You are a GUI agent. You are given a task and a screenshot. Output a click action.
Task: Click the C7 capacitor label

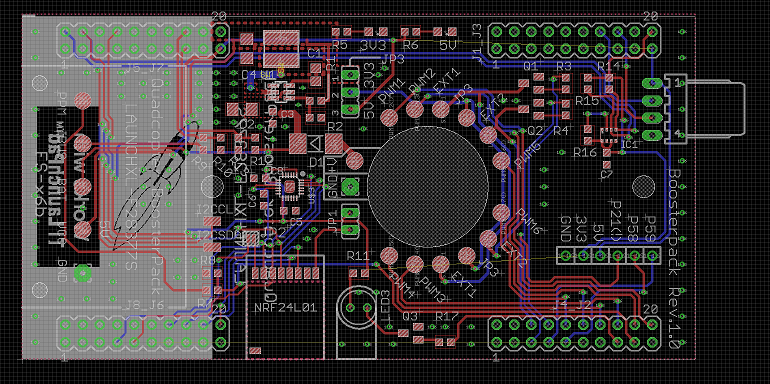point(607,173)
